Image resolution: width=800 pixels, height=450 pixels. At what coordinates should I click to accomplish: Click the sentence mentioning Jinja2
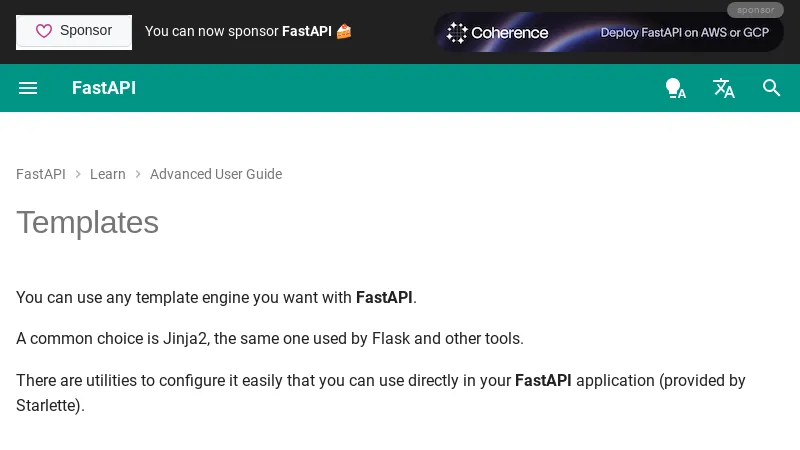pyautogui.click(x=270, y=338)
